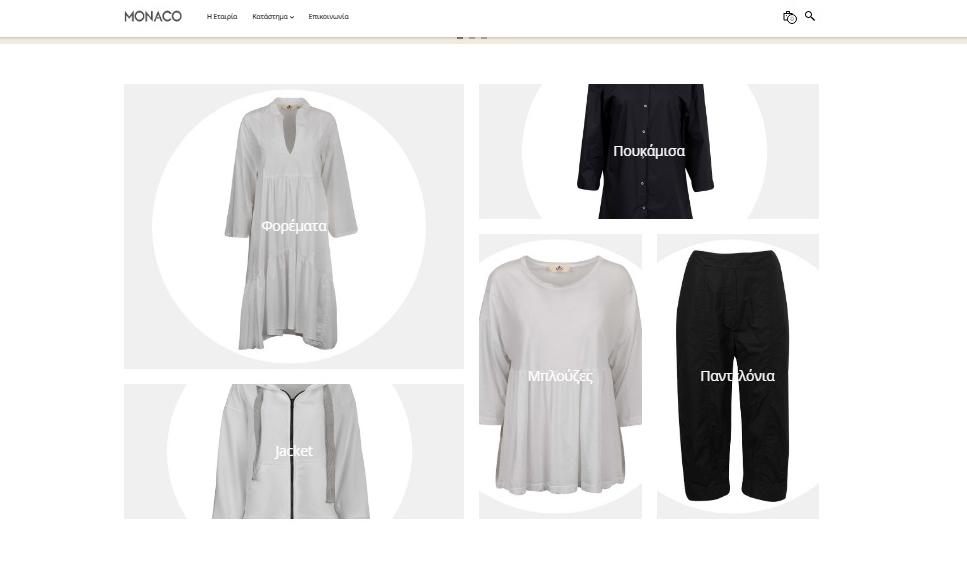The width and height of the screenshot is (967, 563).
Task: Click the cart item count badge
Action: pyautogui.click(x=792, y=19)
